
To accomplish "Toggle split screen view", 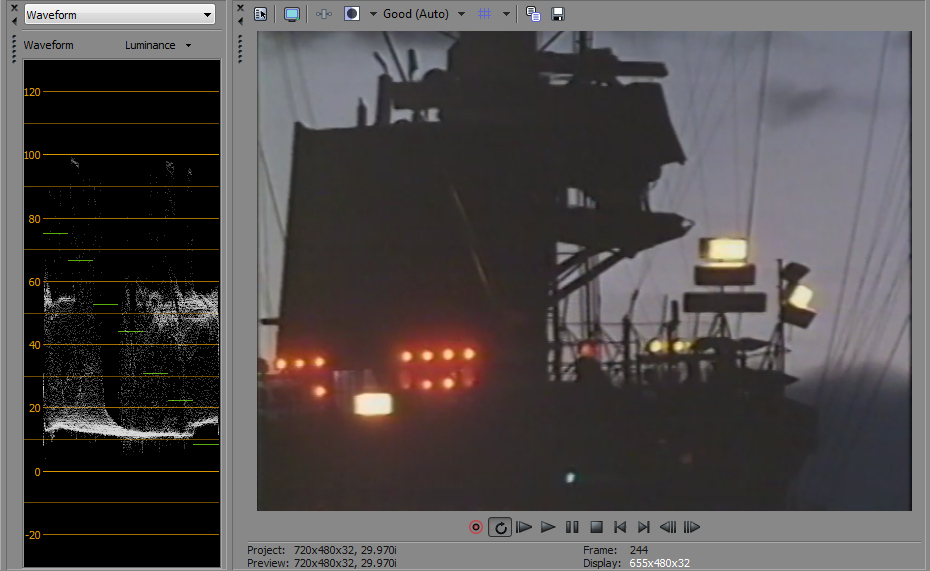I will click(352, 14).
